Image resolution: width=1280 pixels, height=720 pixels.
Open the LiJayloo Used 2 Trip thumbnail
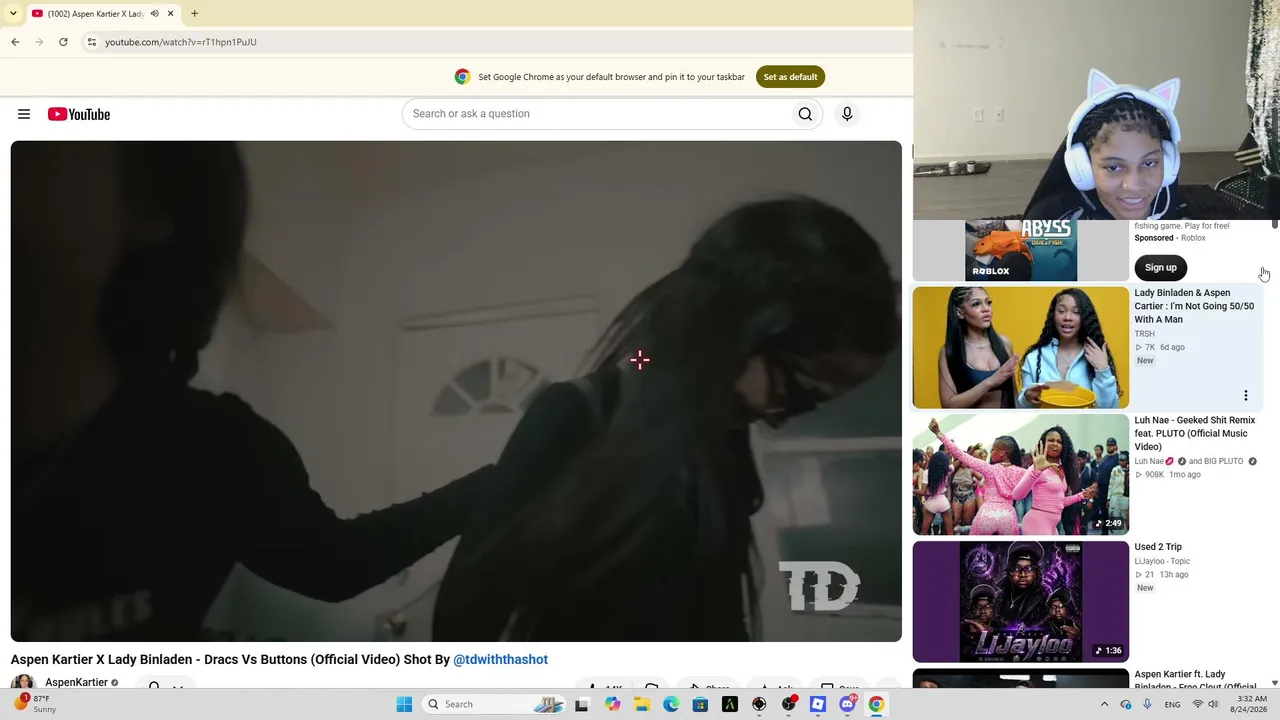tap(1020, 602)
